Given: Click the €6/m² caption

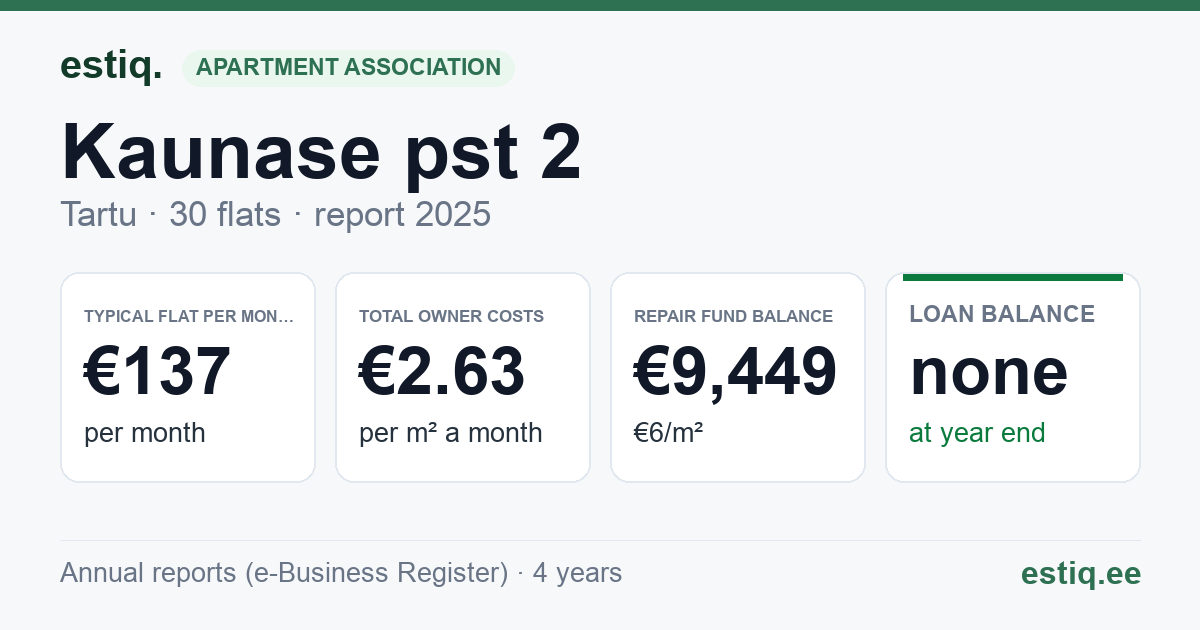Looking at the screenshot, I should (668, 433).
